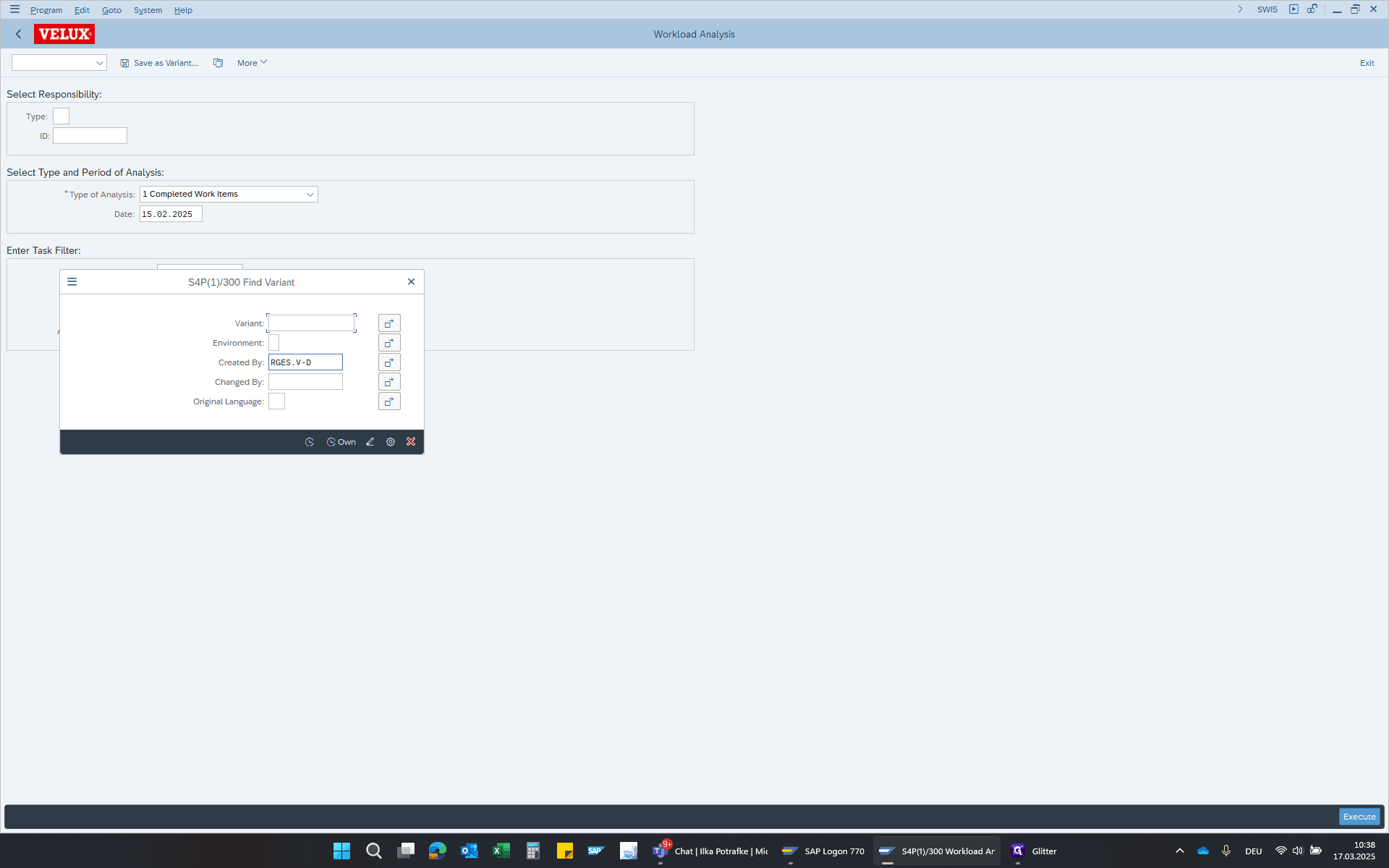Screen dimensions: 1389x868
Task: Open the Edit menu
Action: [82, 10]
